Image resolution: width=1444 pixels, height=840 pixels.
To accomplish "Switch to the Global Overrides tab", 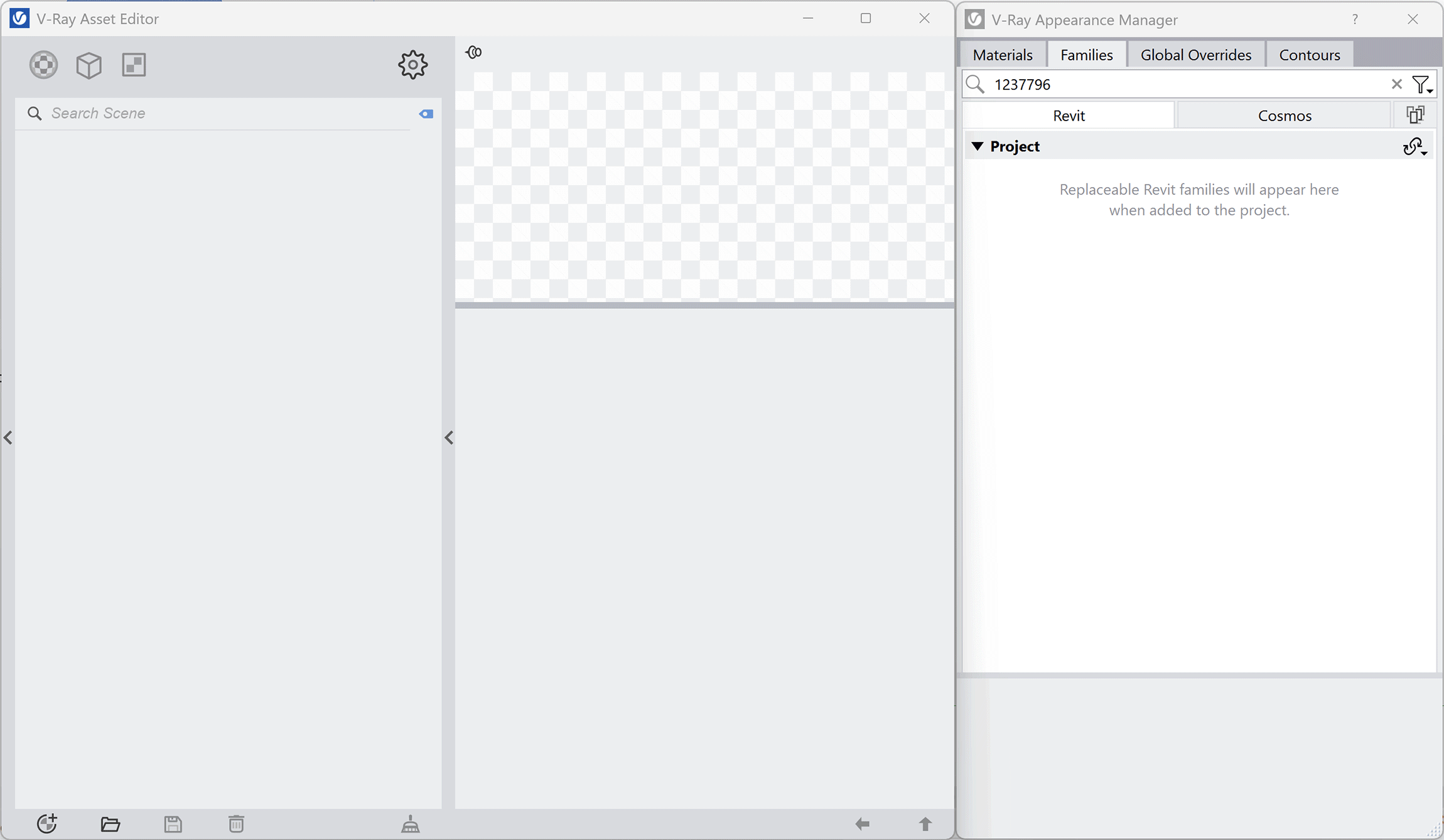I will point(1196,55).
